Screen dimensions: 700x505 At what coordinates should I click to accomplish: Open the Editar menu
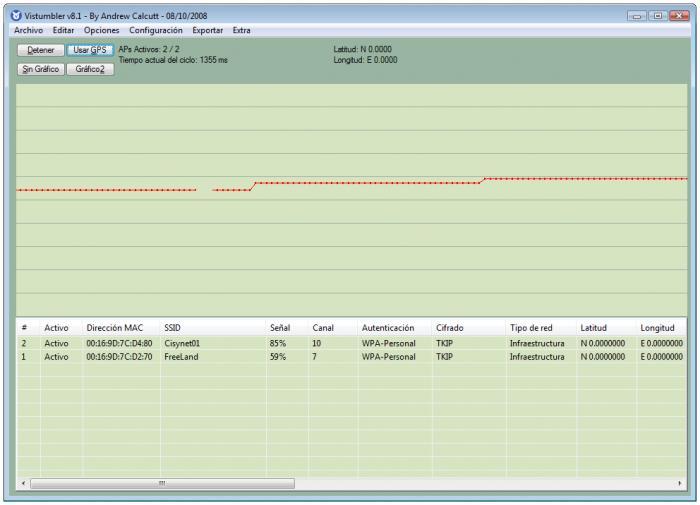coord(63,30)
